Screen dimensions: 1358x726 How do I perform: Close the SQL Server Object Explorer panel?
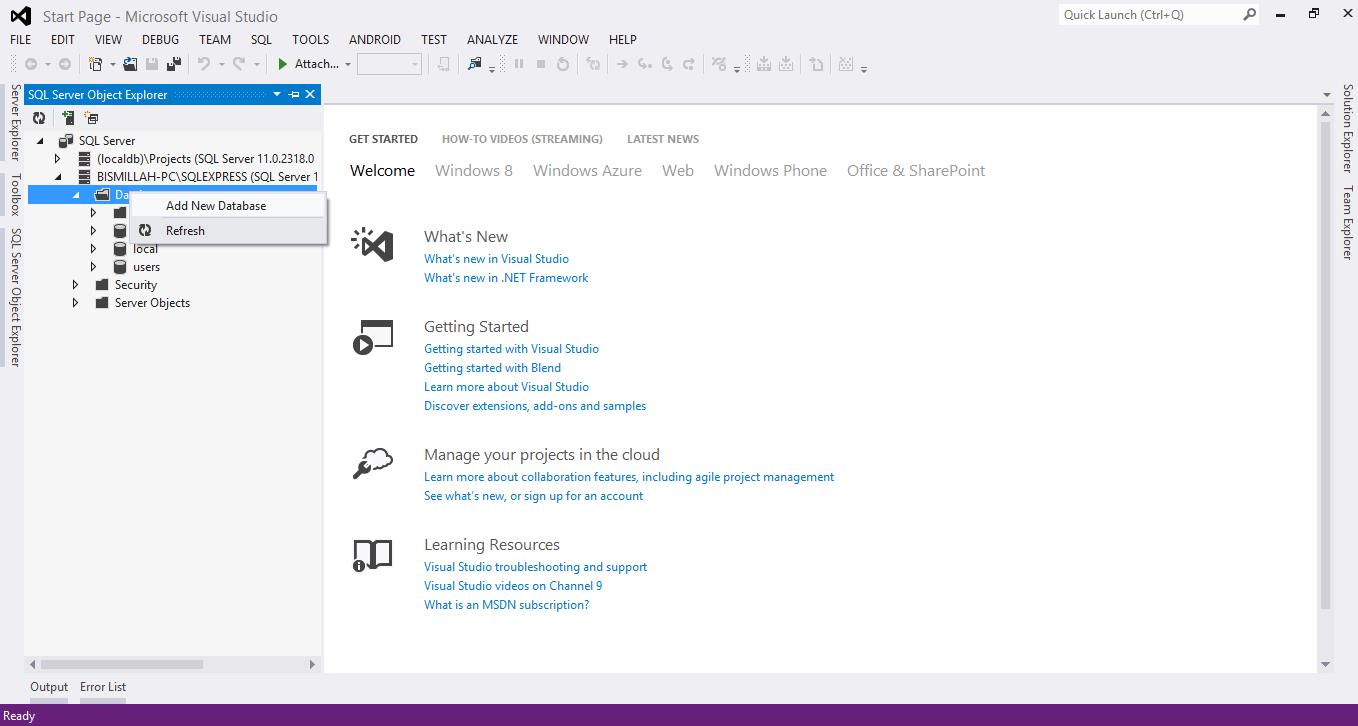pyautogui.click(x=310, y=94)
